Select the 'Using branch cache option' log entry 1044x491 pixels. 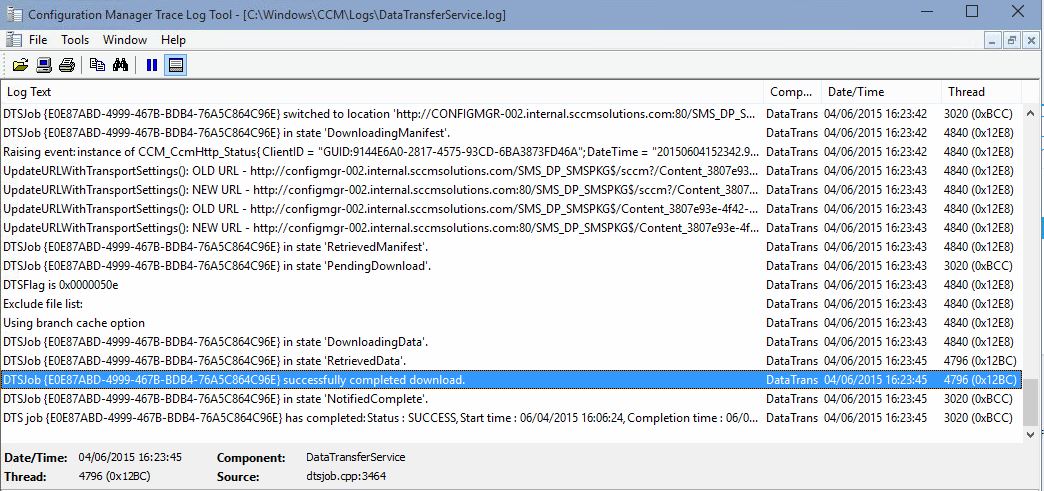74,323
